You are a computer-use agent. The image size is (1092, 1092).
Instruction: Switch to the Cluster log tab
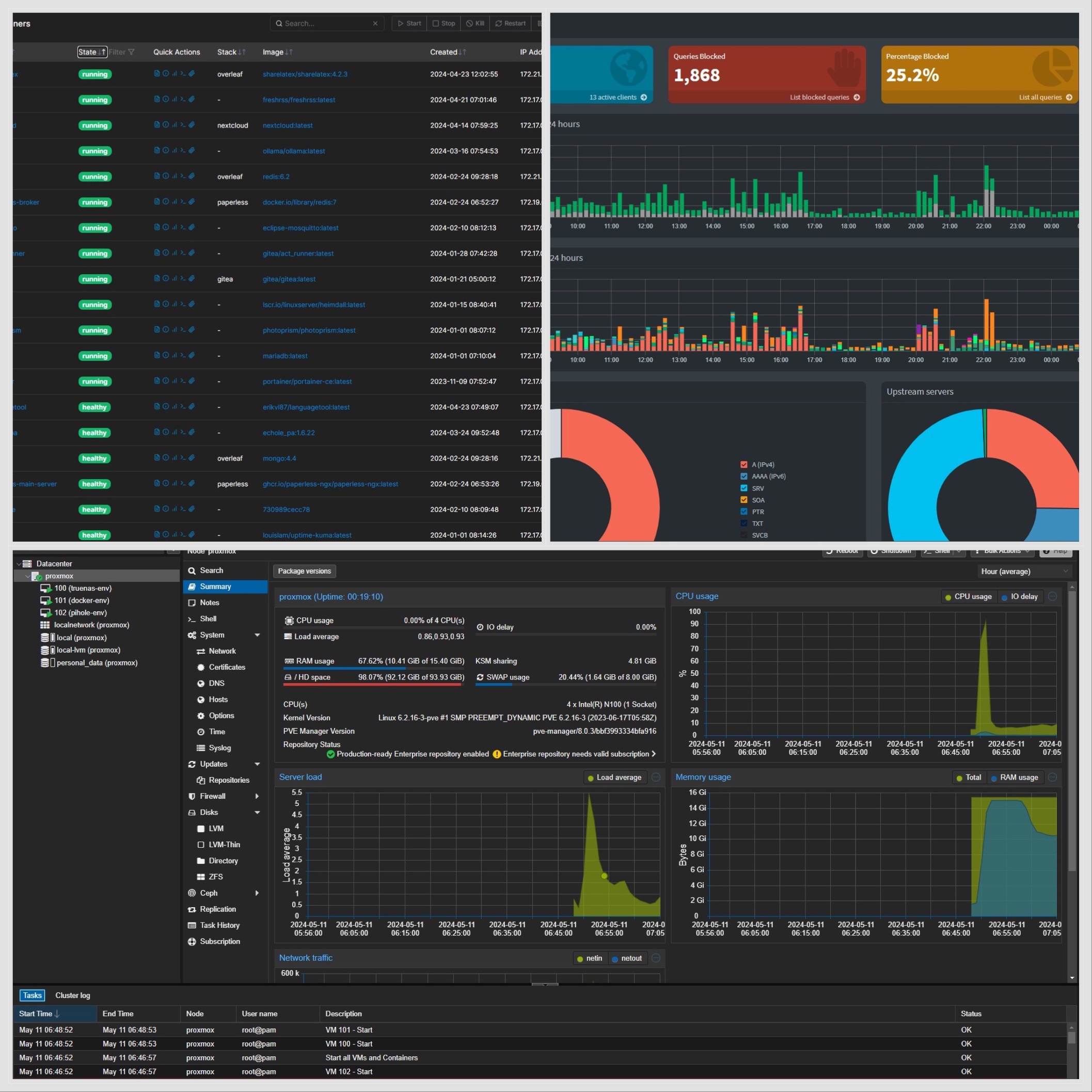coord(72,995)
